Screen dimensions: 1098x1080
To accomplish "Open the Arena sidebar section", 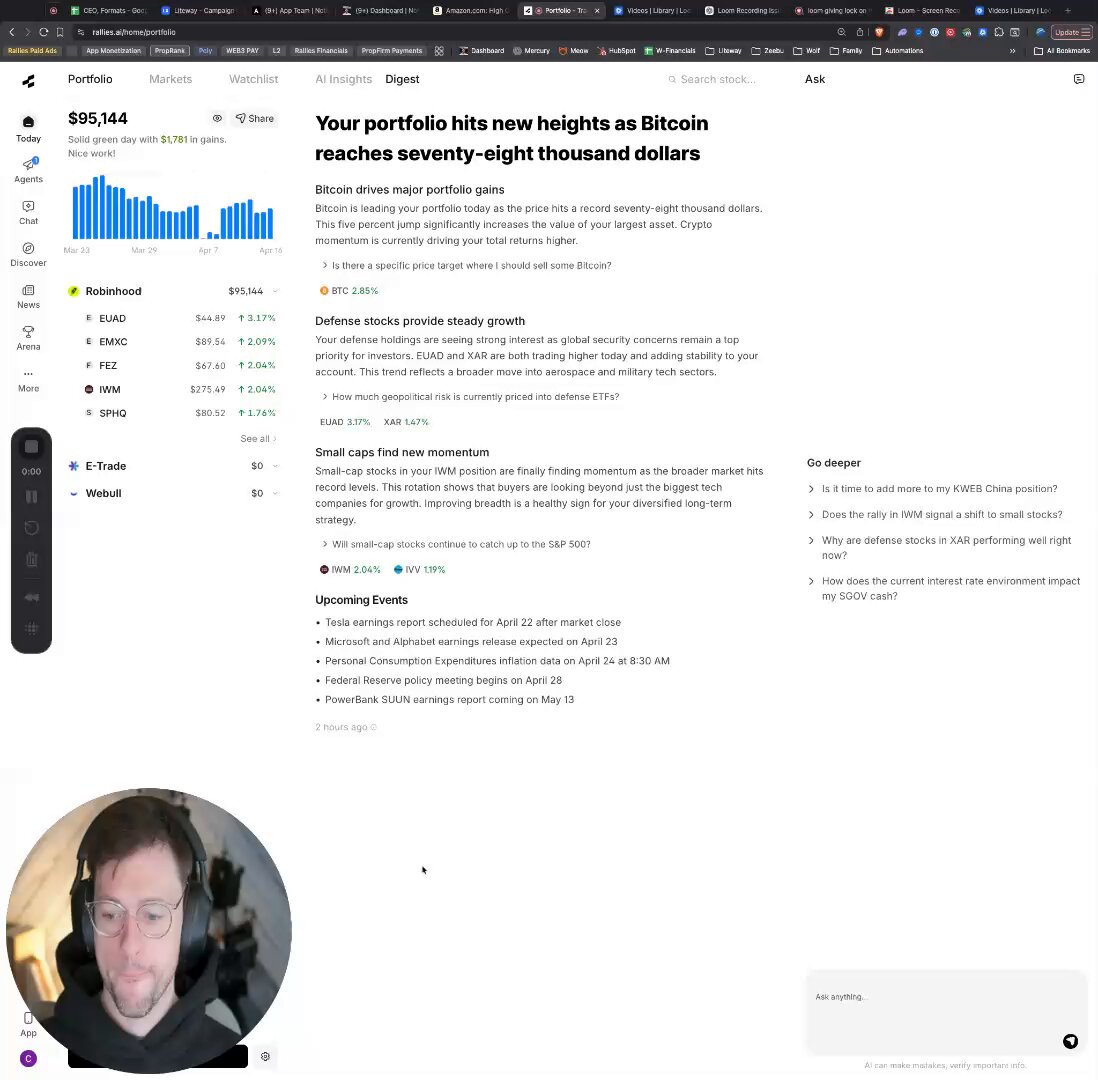I will click(28, 338).
